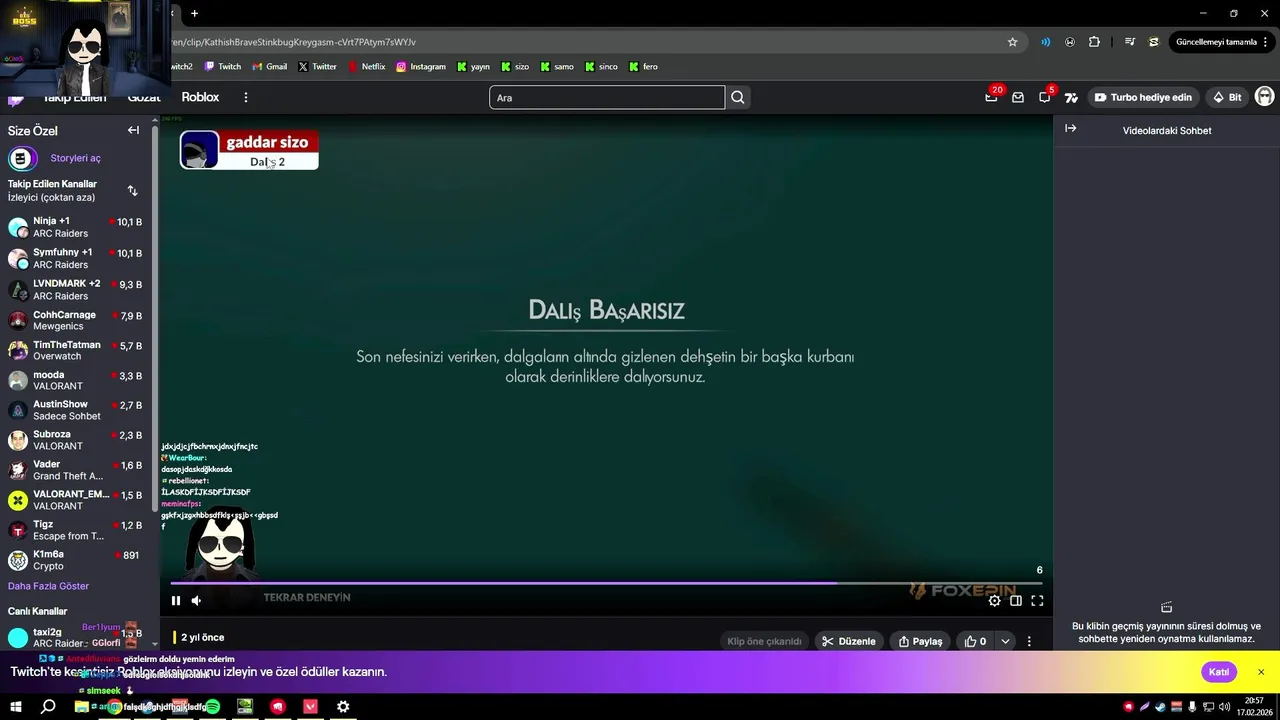The height and width of the screenshot is (720, 1280).
Task: Bookmark this page with the star icon
Action: click(x=1012, y=42)
